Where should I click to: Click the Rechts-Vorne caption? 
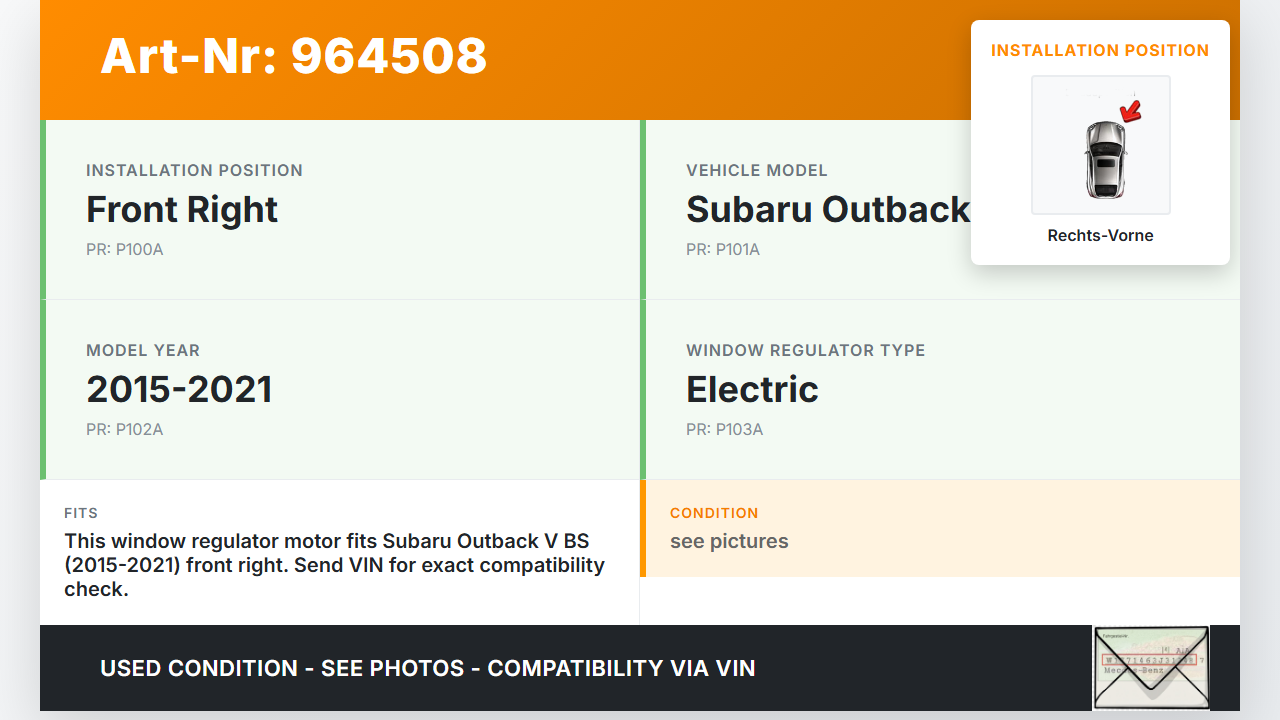pos(1100,236)
